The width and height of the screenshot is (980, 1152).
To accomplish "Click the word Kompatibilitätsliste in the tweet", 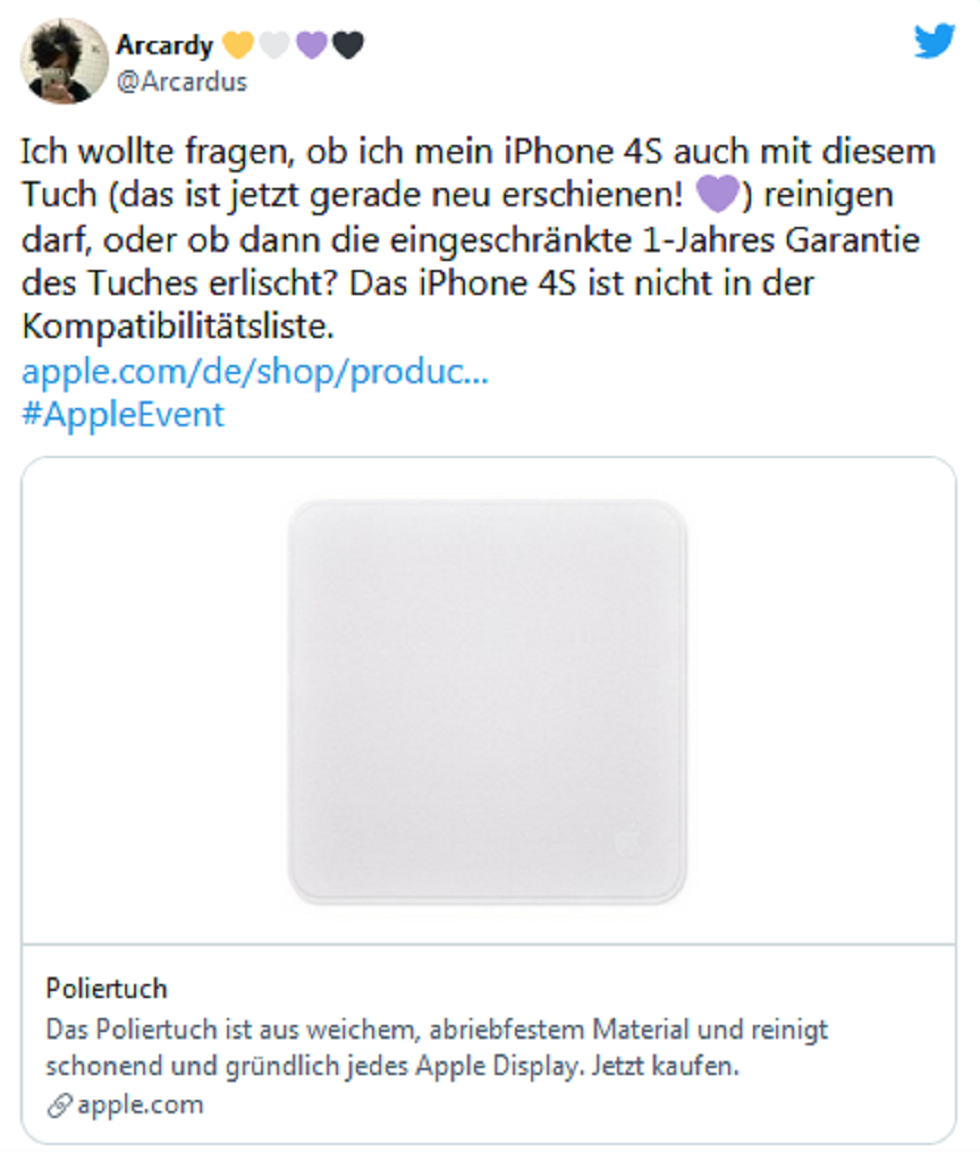I will (x=178, y=326).
